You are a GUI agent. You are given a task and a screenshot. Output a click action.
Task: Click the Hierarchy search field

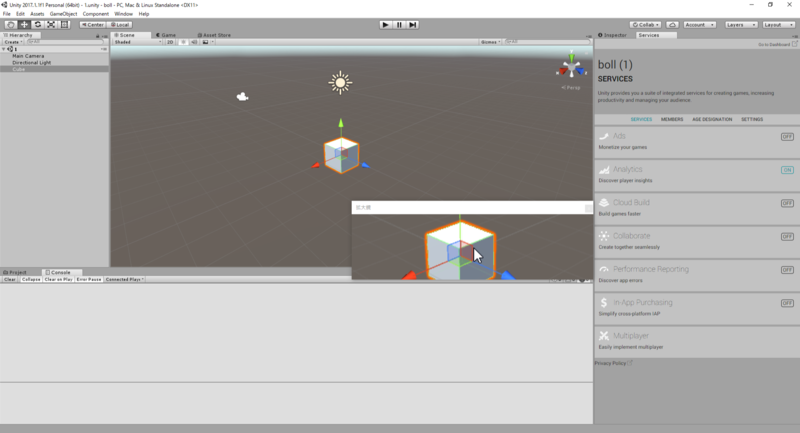pyautogui.click(x=65, y=42)
